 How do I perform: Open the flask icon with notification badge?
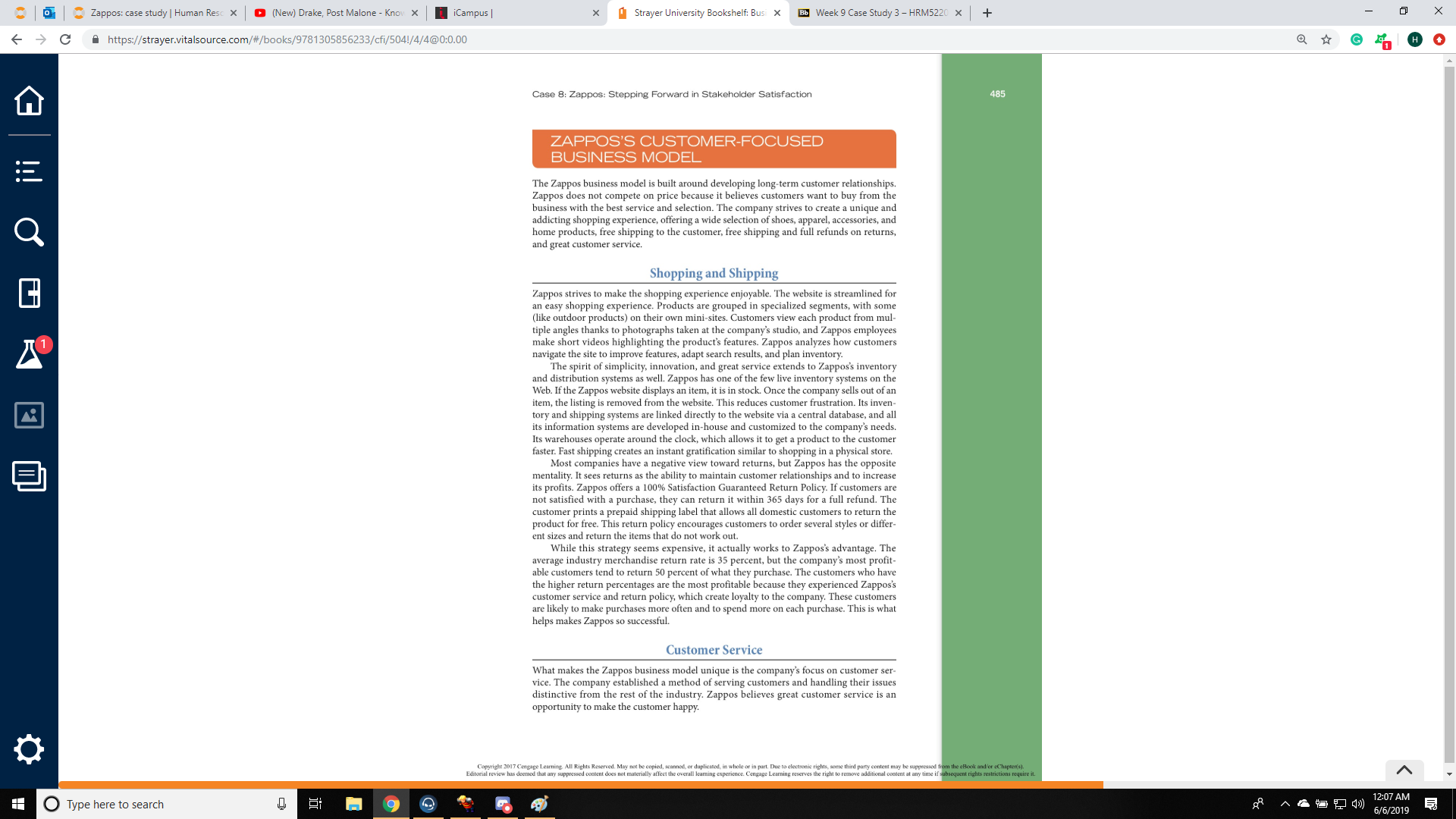point(30,354)
